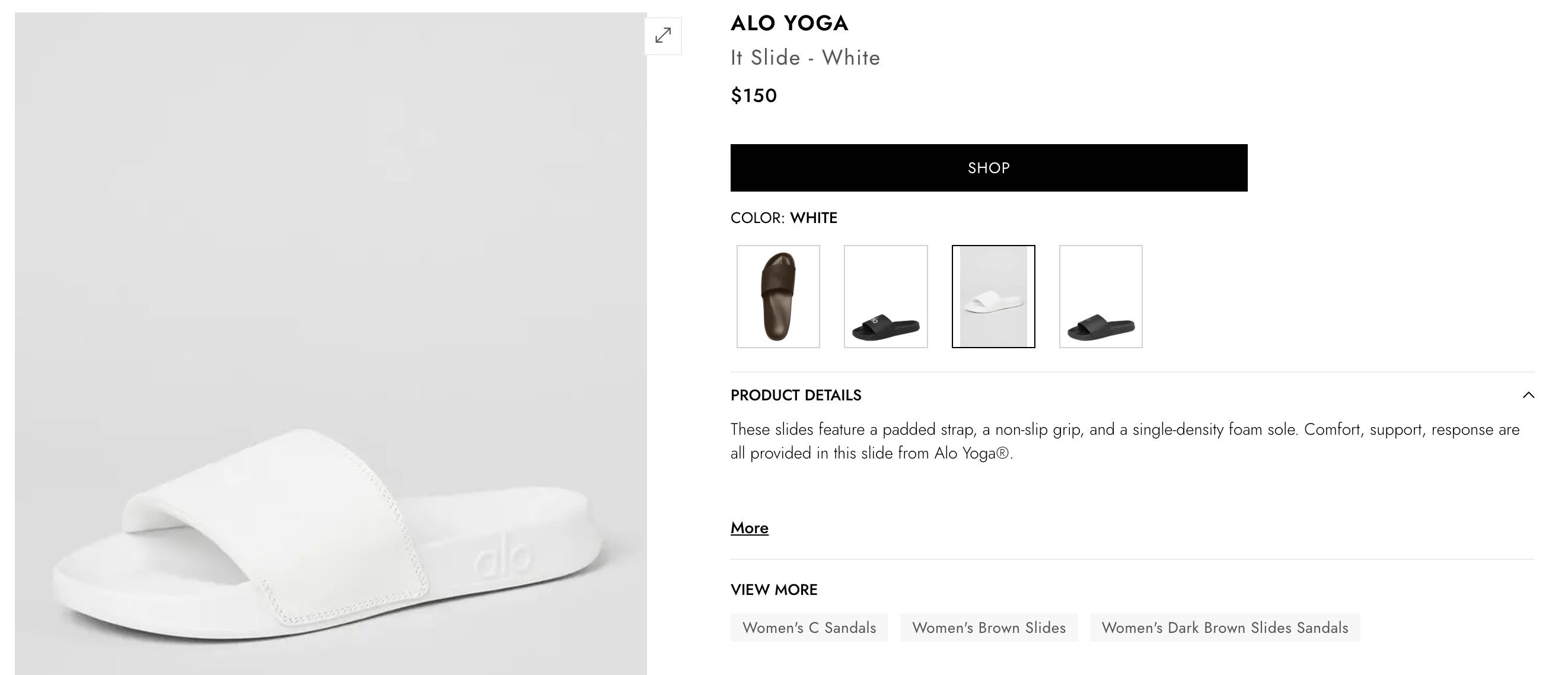
Task: Pick the all-black slide color swatch
Action: (x=1101, y=297)
